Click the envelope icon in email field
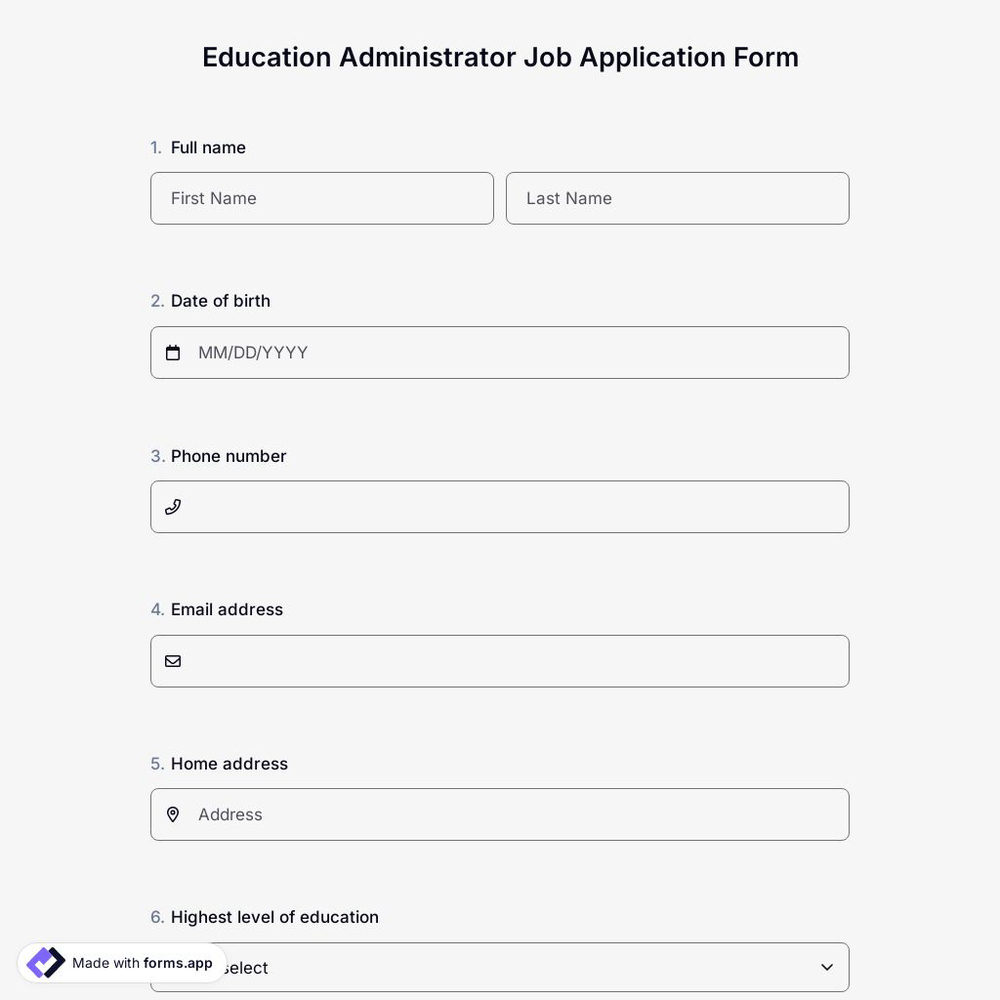This screenshot has height=1000, width=1000. coord(172,660)
